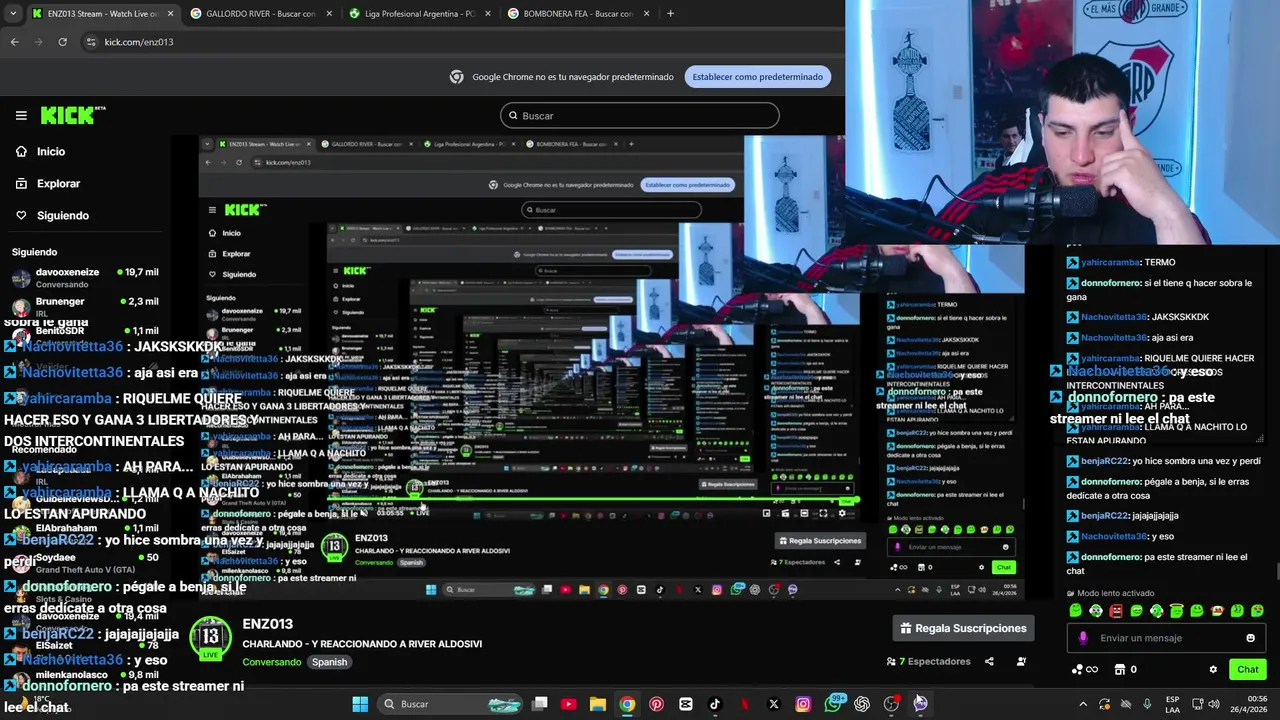Send message with Chat button
This screenshot has width=1280, height=720.
(x=1247, y=669)
